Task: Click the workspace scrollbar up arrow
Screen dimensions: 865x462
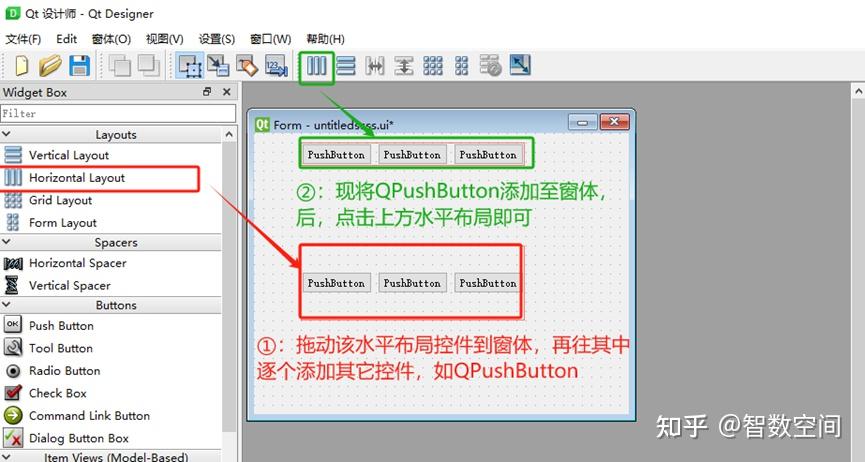Action: [858, 92]
